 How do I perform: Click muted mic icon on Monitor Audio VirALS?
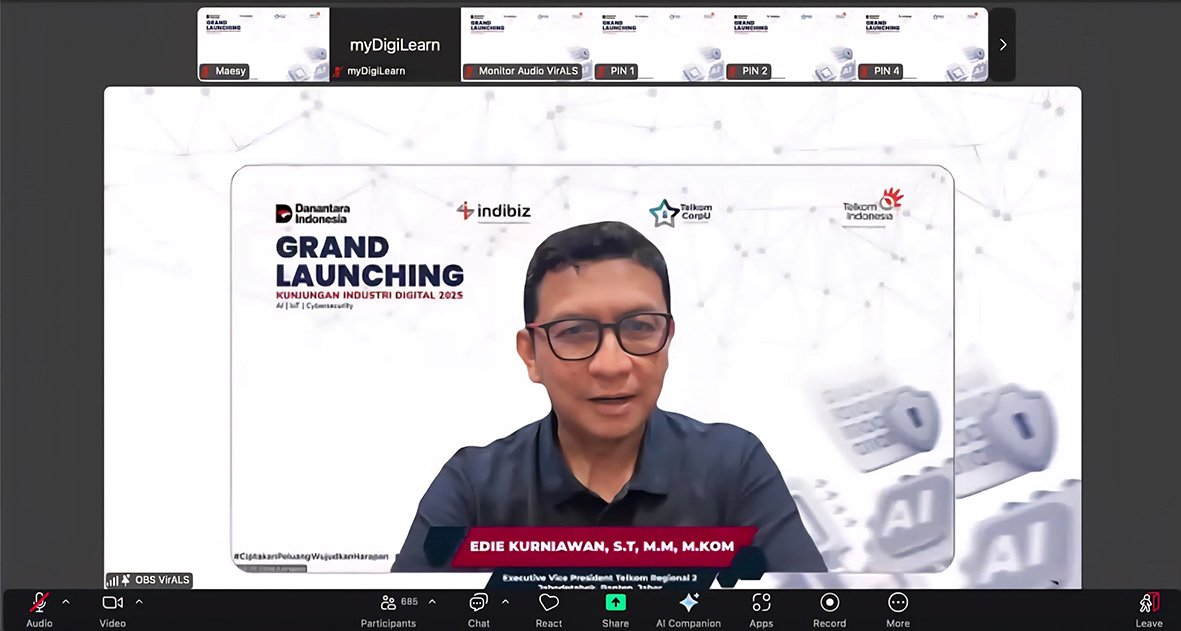(x=470, y=72)
